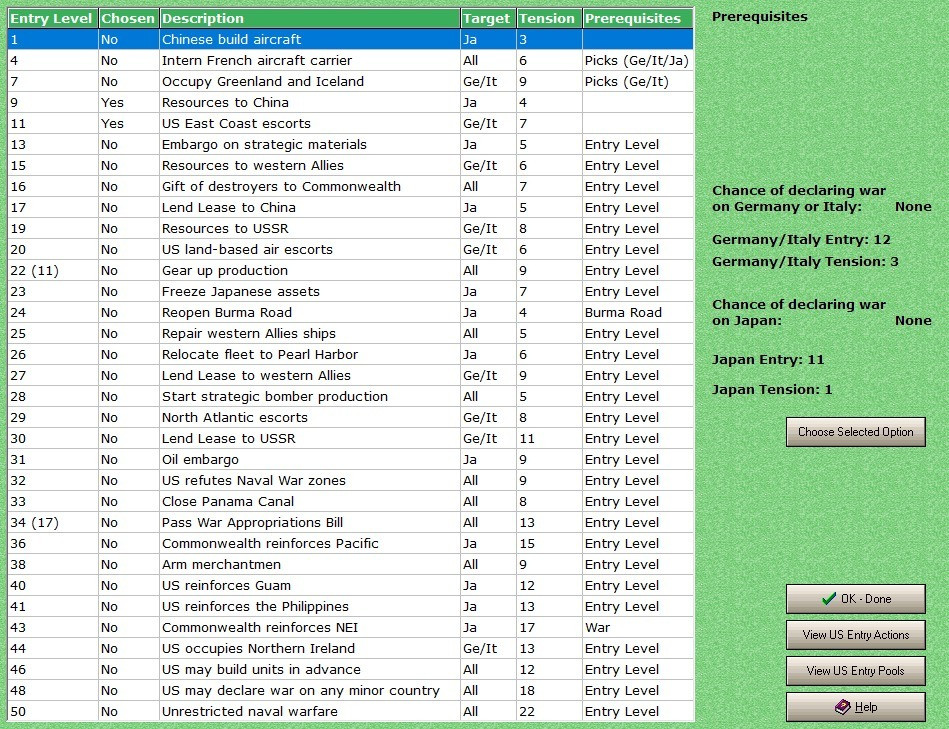Click the Tension column header

(549, 19)
